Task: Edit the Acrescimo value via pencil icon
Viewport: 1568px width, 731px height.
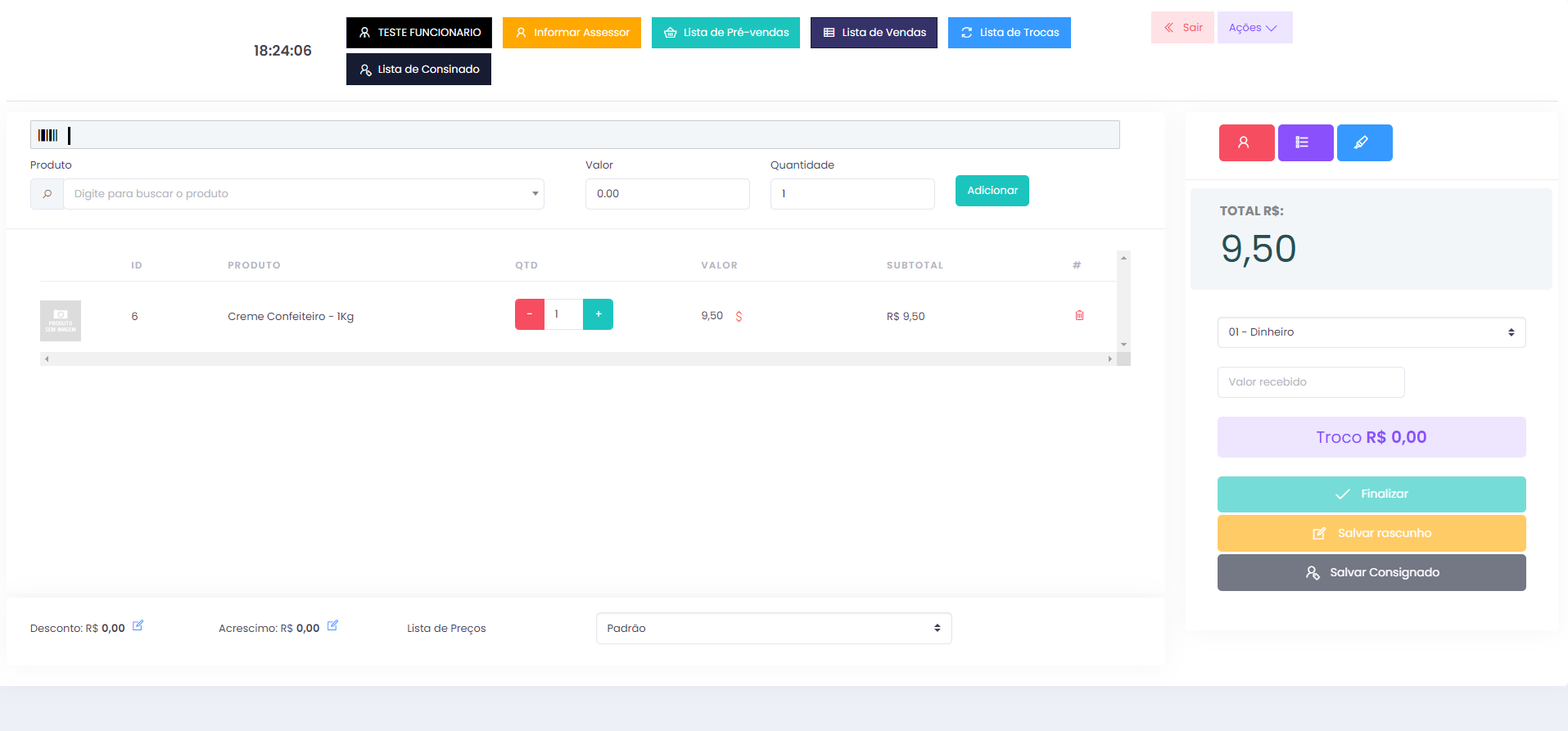Action: (x=332, y=626)
